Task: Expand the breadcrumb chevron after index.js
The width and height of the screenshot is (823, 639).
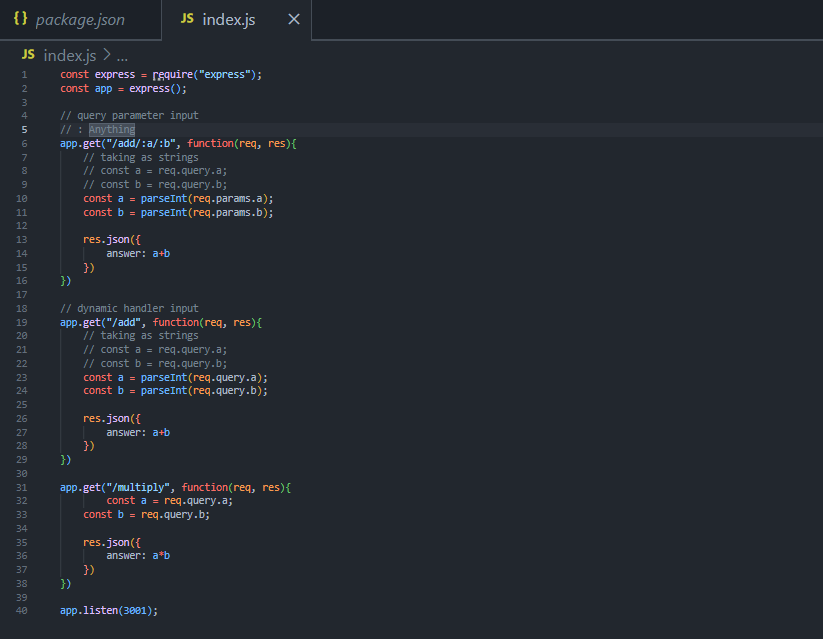Action: (x=107, y=55)
